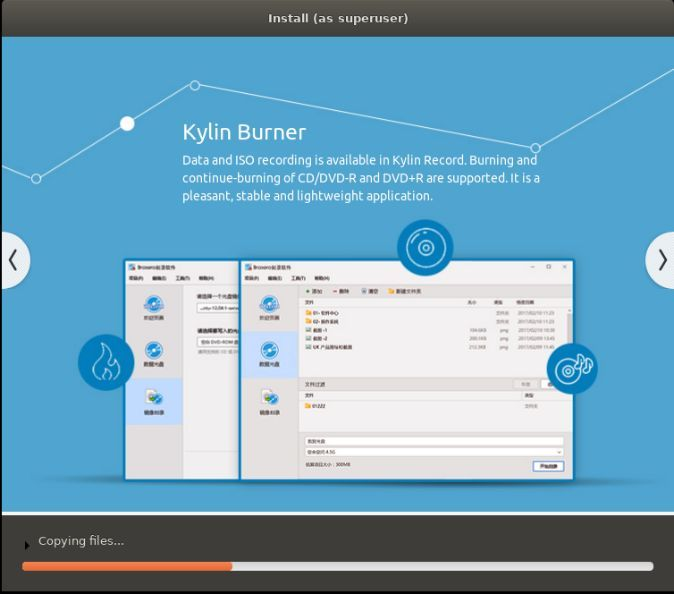Click the orange installation progress bar
Image resolution: width=674 pixels, height=594 pixels.
click(337, 566)
